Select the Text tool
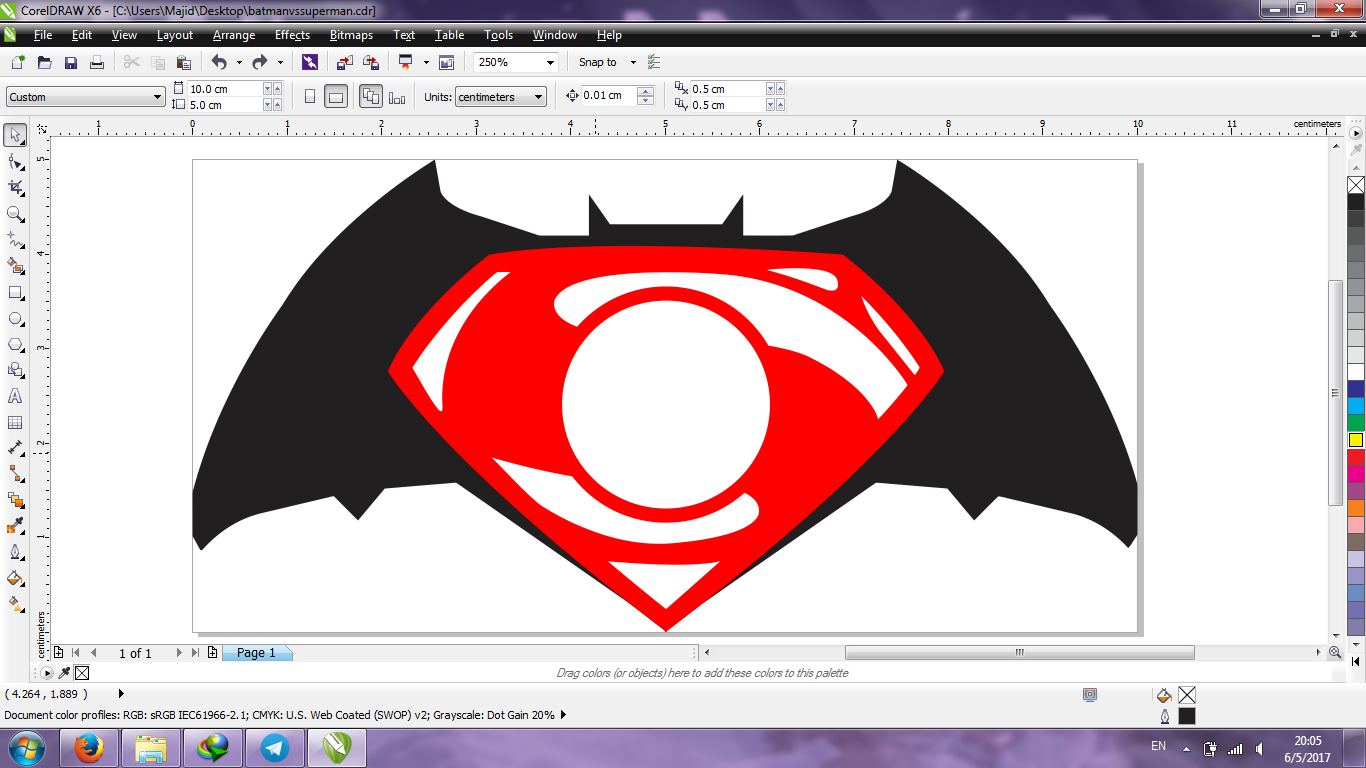 [15, 396]
